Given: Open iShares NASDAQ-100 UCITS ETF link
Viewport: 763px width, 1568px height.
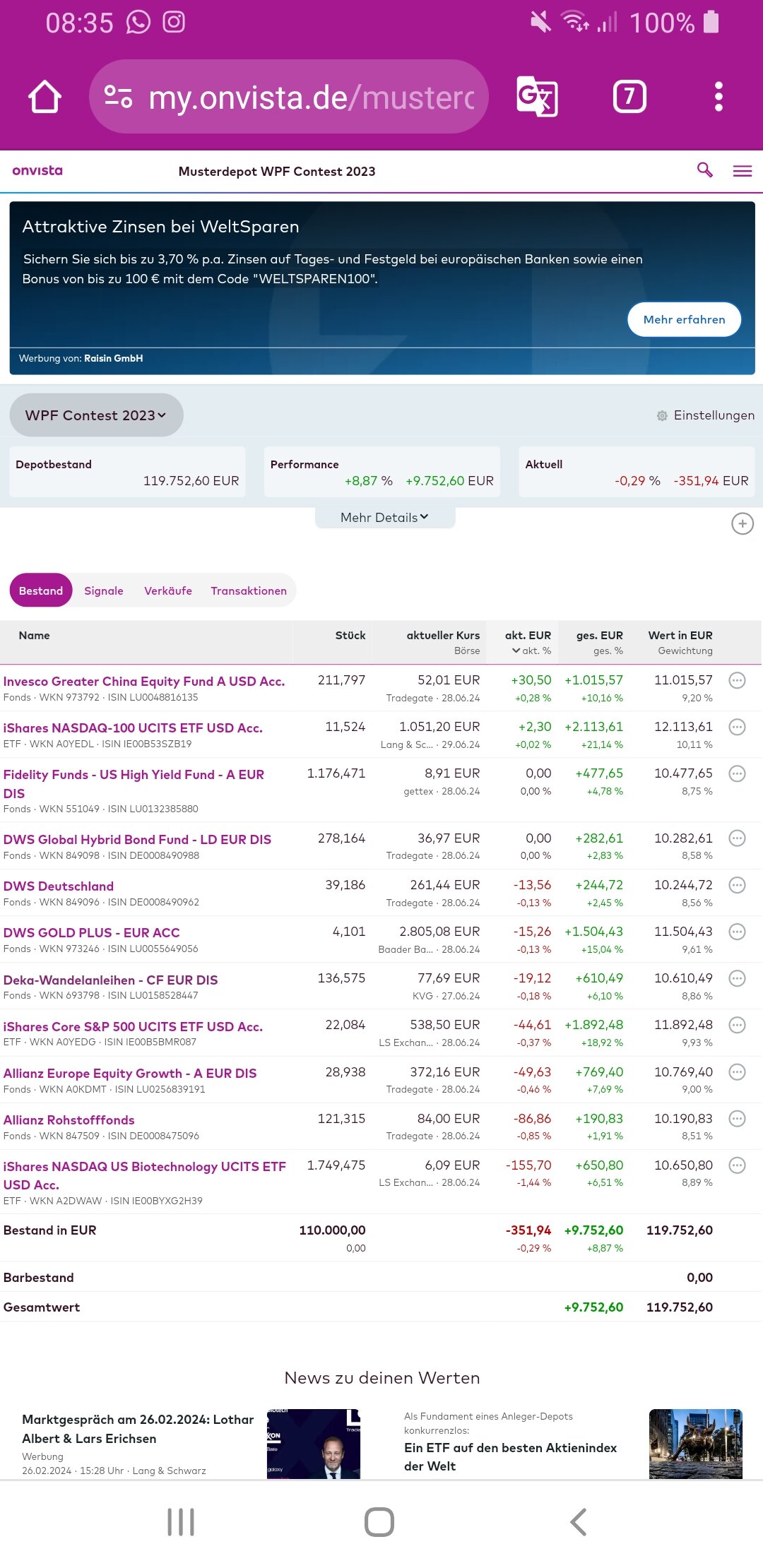Looking at the screenshot, I should [133, 727].
